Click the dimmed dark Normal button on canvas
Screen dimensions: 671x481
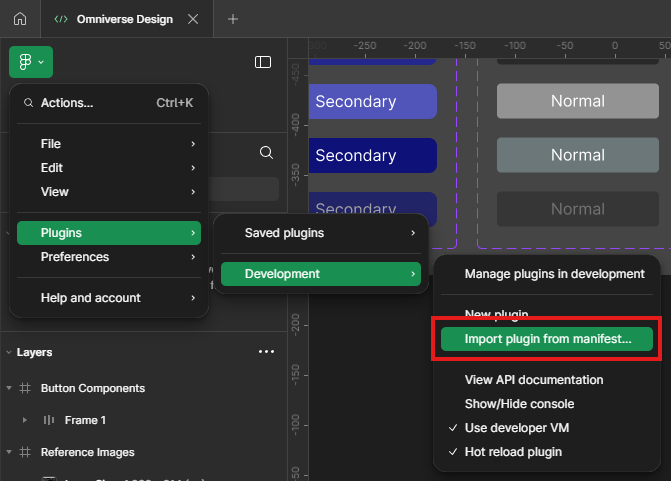coord(578,209)
